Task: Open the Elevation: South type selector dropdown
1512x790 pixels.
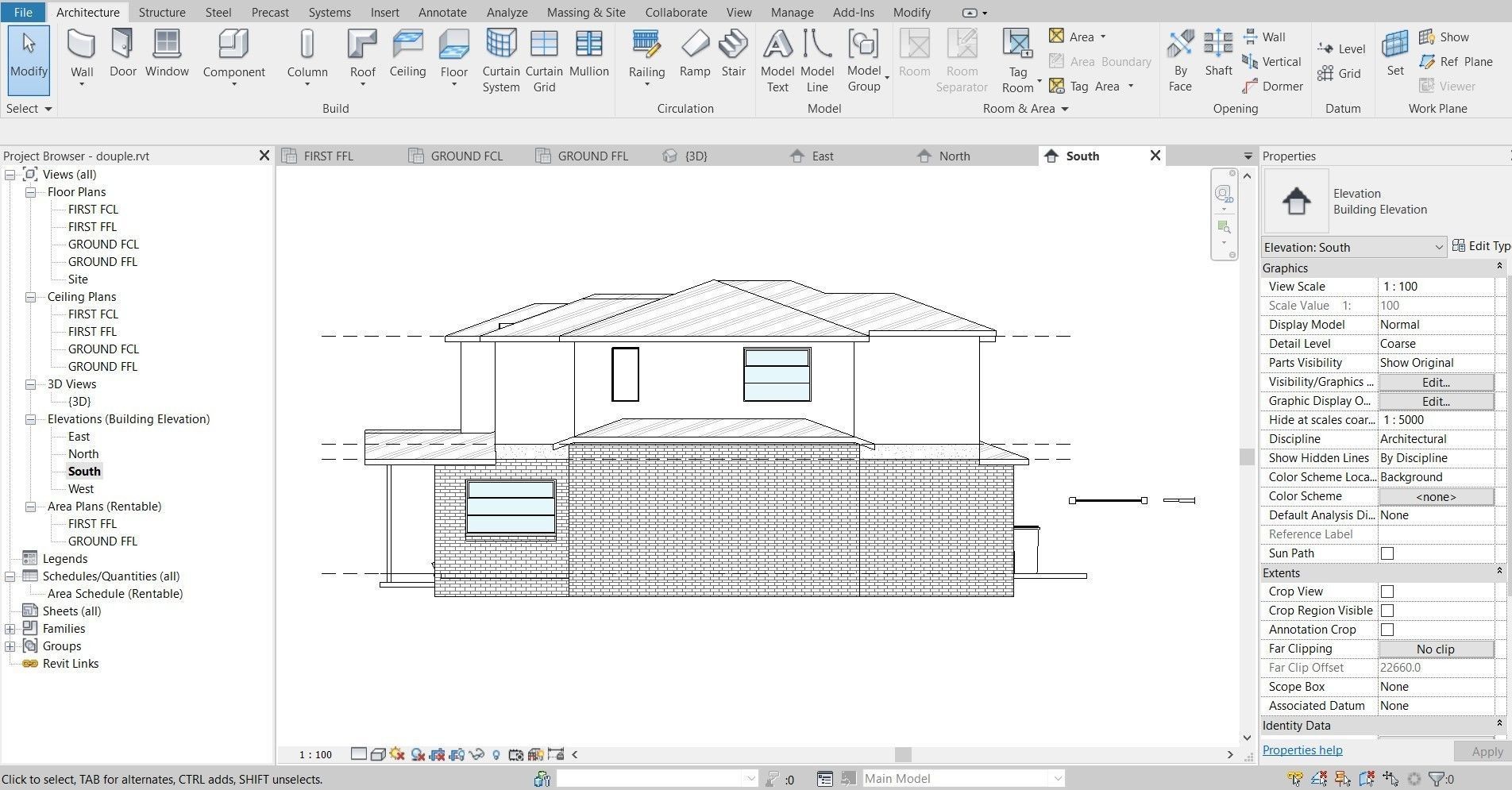Action: (1354, 247)
